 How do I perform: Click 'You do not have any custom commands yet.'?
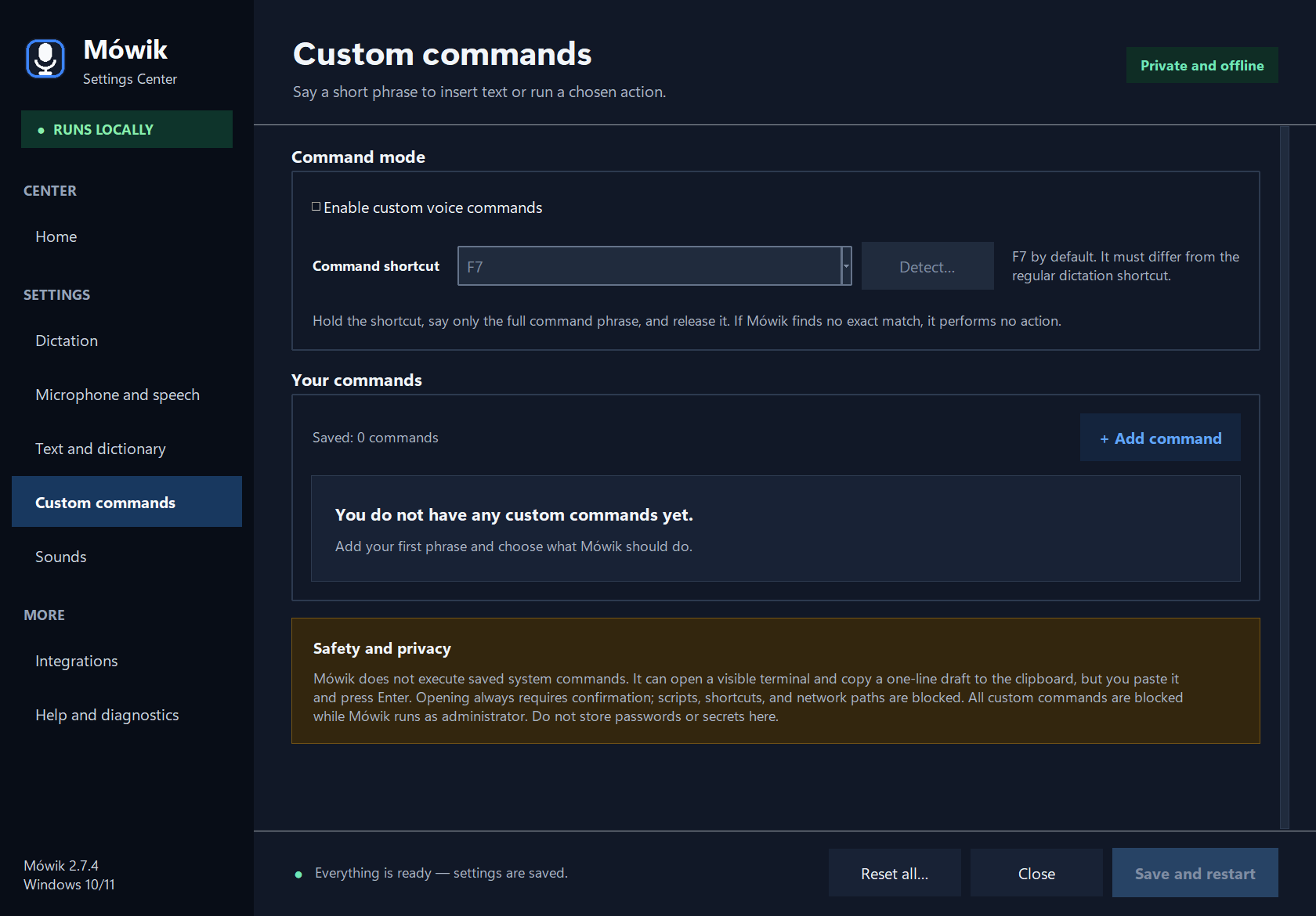coord(514,514)
